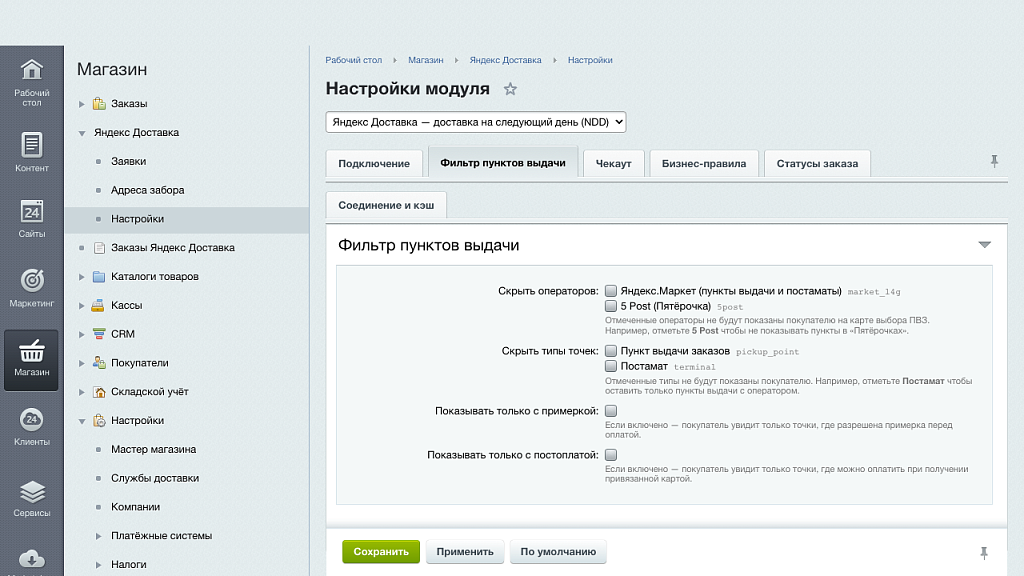
Task: Switch to the Бизнес-правила tab
Action: (703, 163)
